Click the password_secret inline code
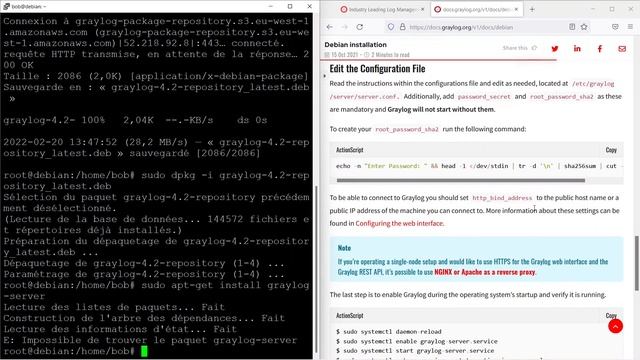 (x=484, y=97)
